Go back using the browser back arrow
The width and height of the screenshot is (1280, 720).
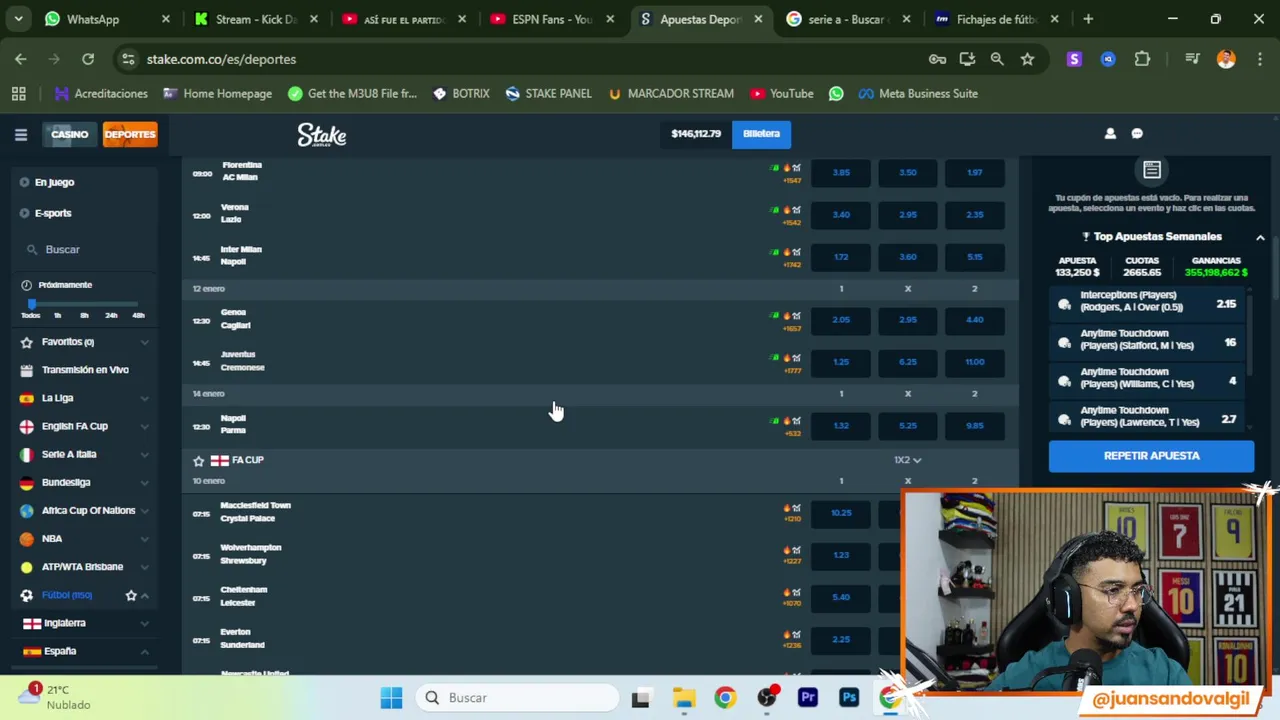(x=21, y=59)
